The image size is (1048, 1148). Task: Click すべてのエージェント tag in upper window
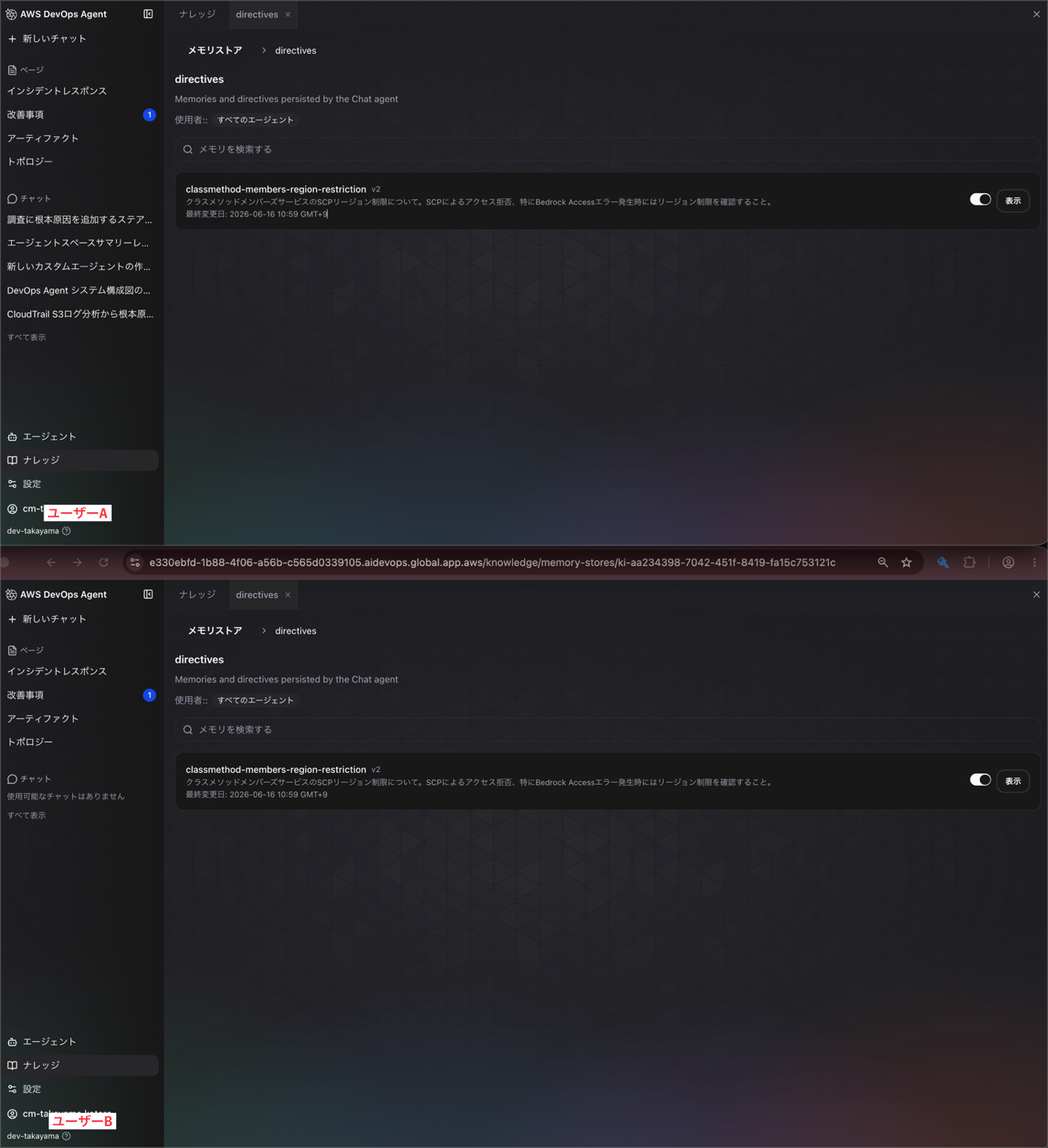pyautogui.click(x=255, y=120)
